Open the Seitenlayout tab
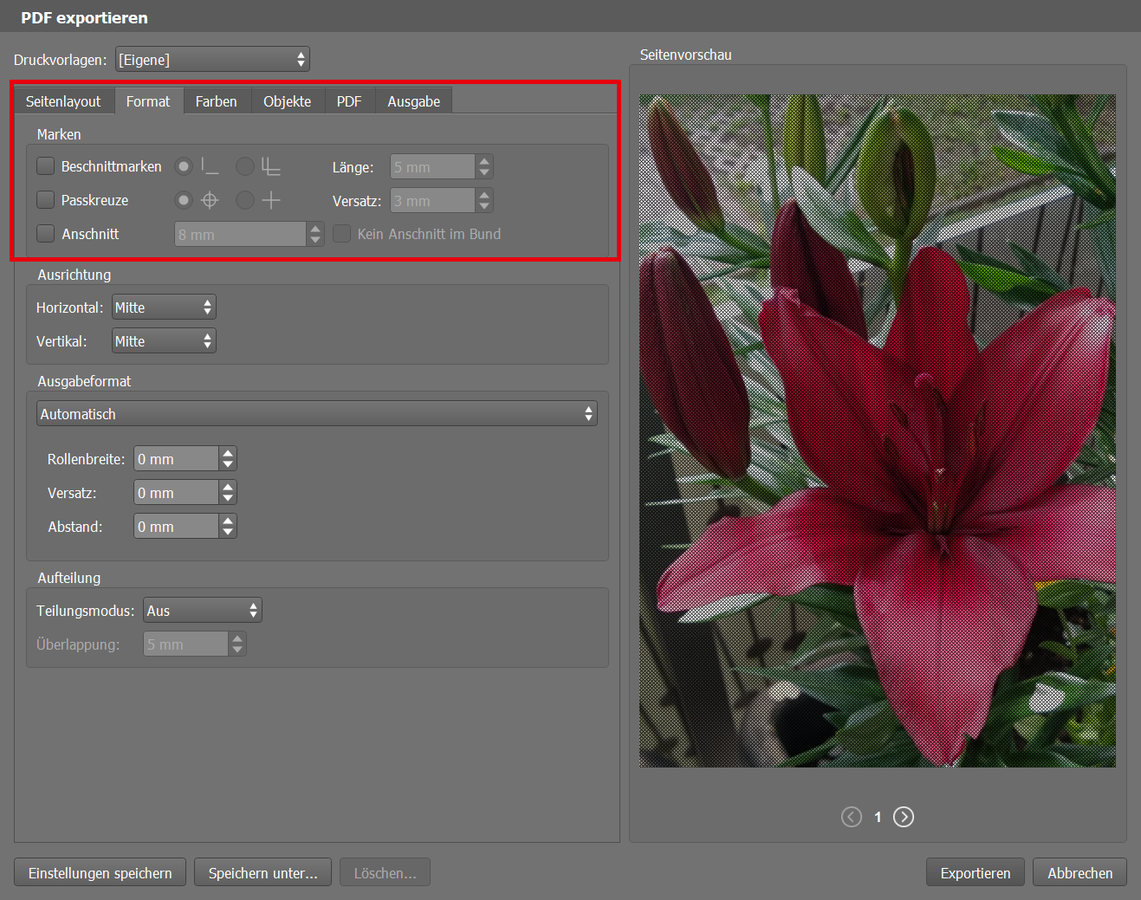This screenshot has height=900, width=1141. click(63, 101)
